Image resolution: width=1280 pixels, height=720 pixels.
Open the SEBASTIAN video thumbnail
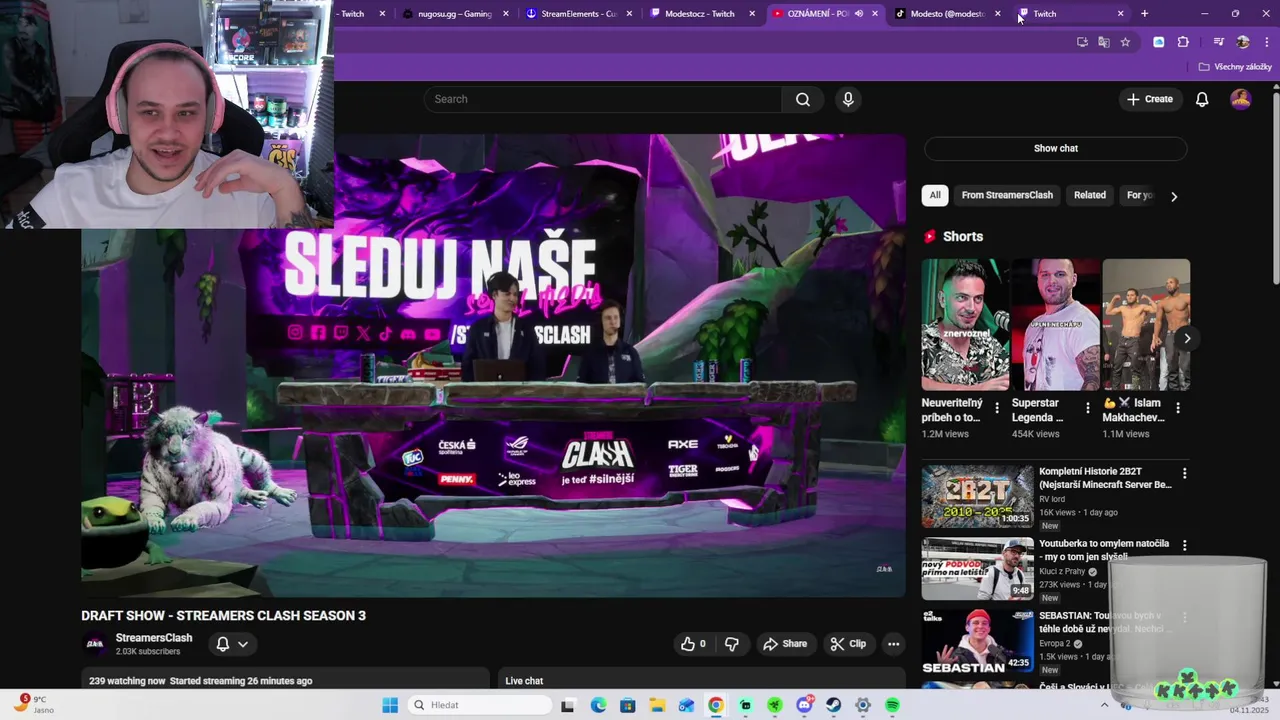click(977, 642)
